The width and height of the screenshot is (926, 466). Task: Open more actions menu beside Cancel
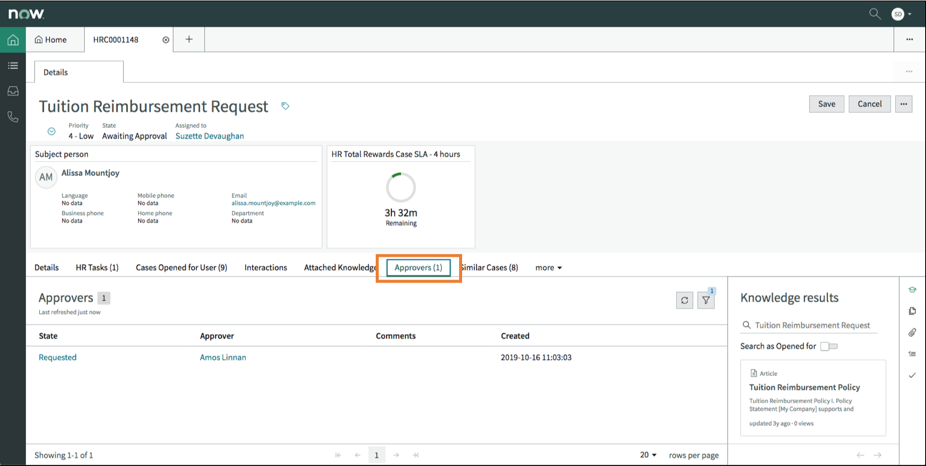click(x=904, y=104)
